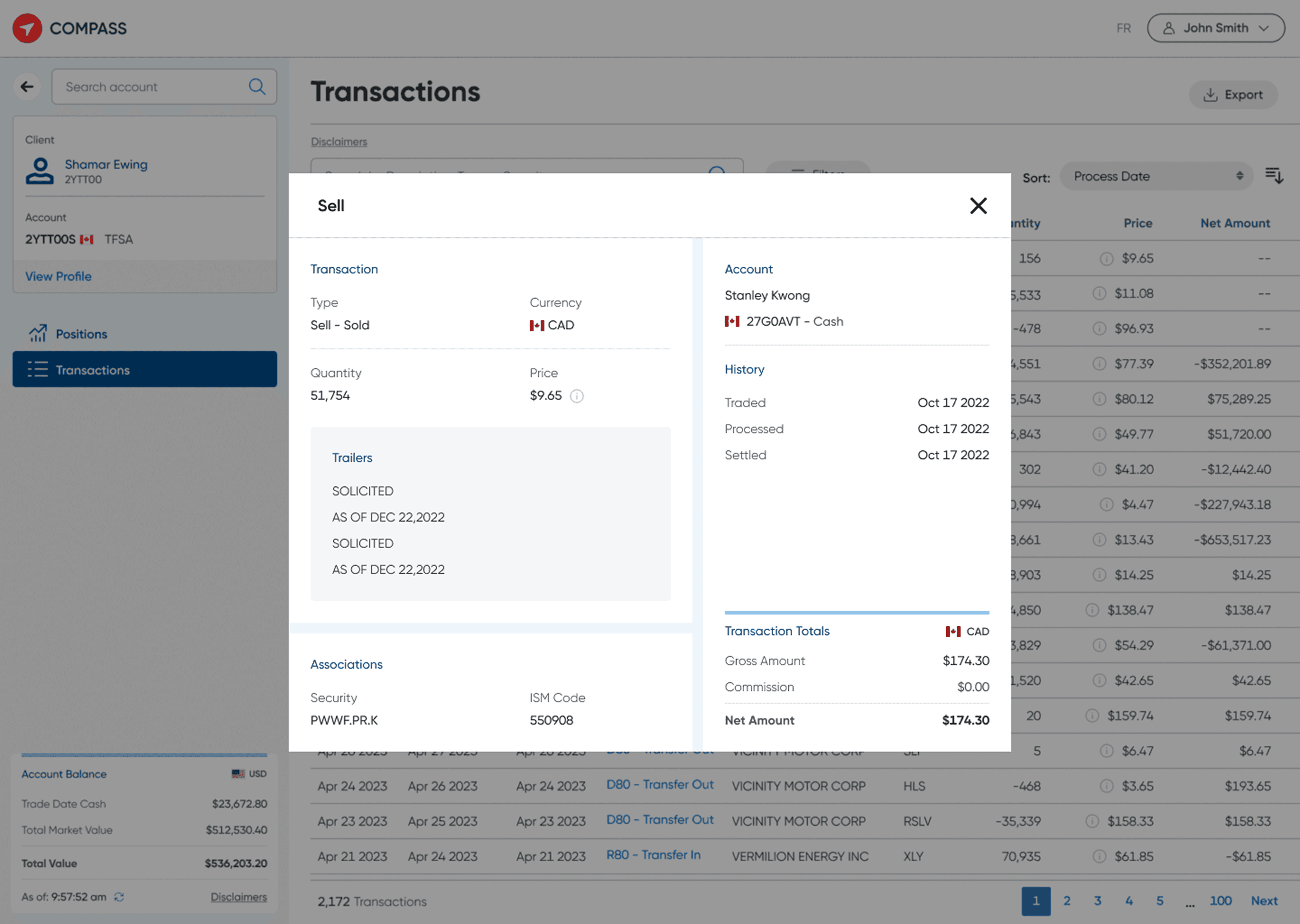
Task: Go back using the arrow button
Action: (27, 87)
